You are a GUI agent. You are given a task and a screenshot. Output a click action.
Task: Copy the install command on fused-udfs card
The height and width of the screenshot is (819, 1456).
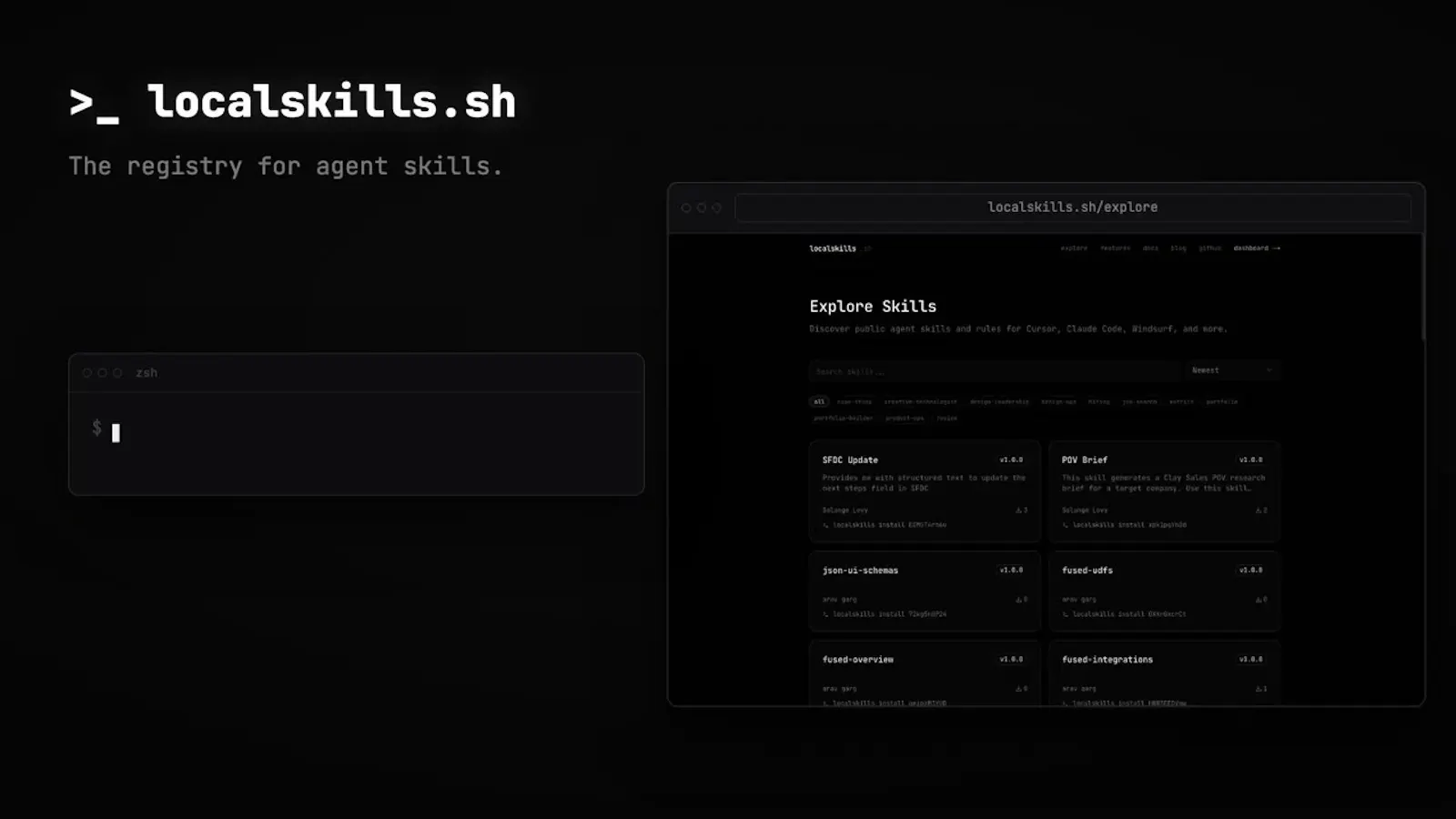tap(1124, 614)
